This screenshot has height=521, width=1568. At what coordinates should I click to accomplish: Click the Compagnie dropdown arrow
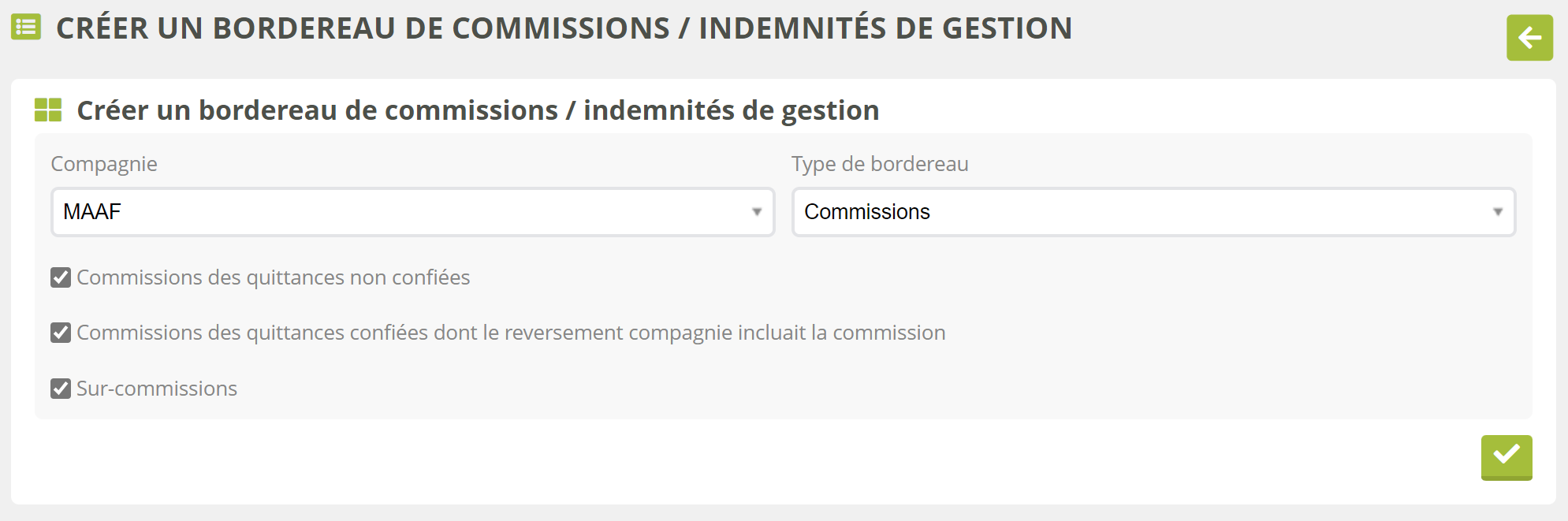(x=757, y=212)
